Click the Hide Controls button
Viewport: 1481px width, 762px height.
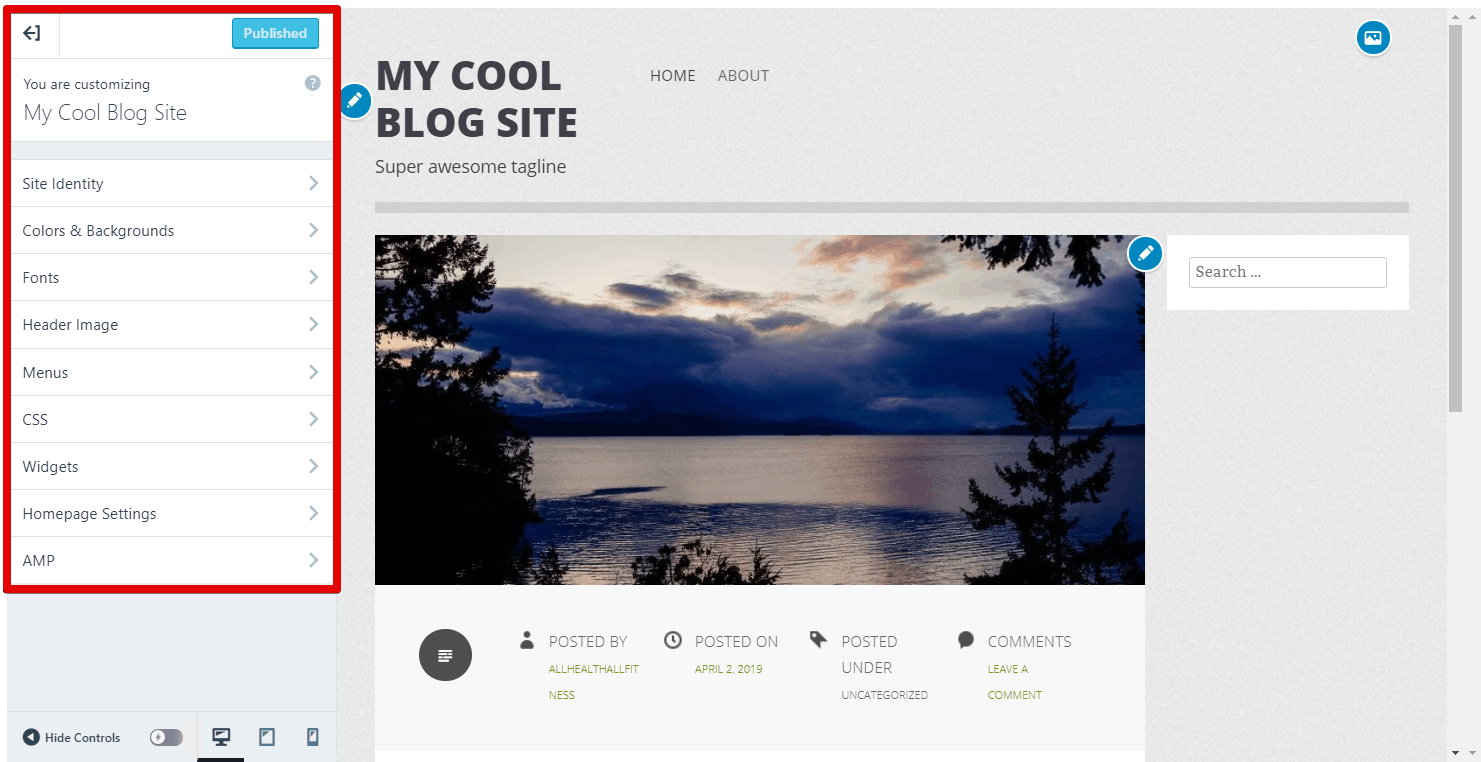pyautogui.click(x=72, y=737)
